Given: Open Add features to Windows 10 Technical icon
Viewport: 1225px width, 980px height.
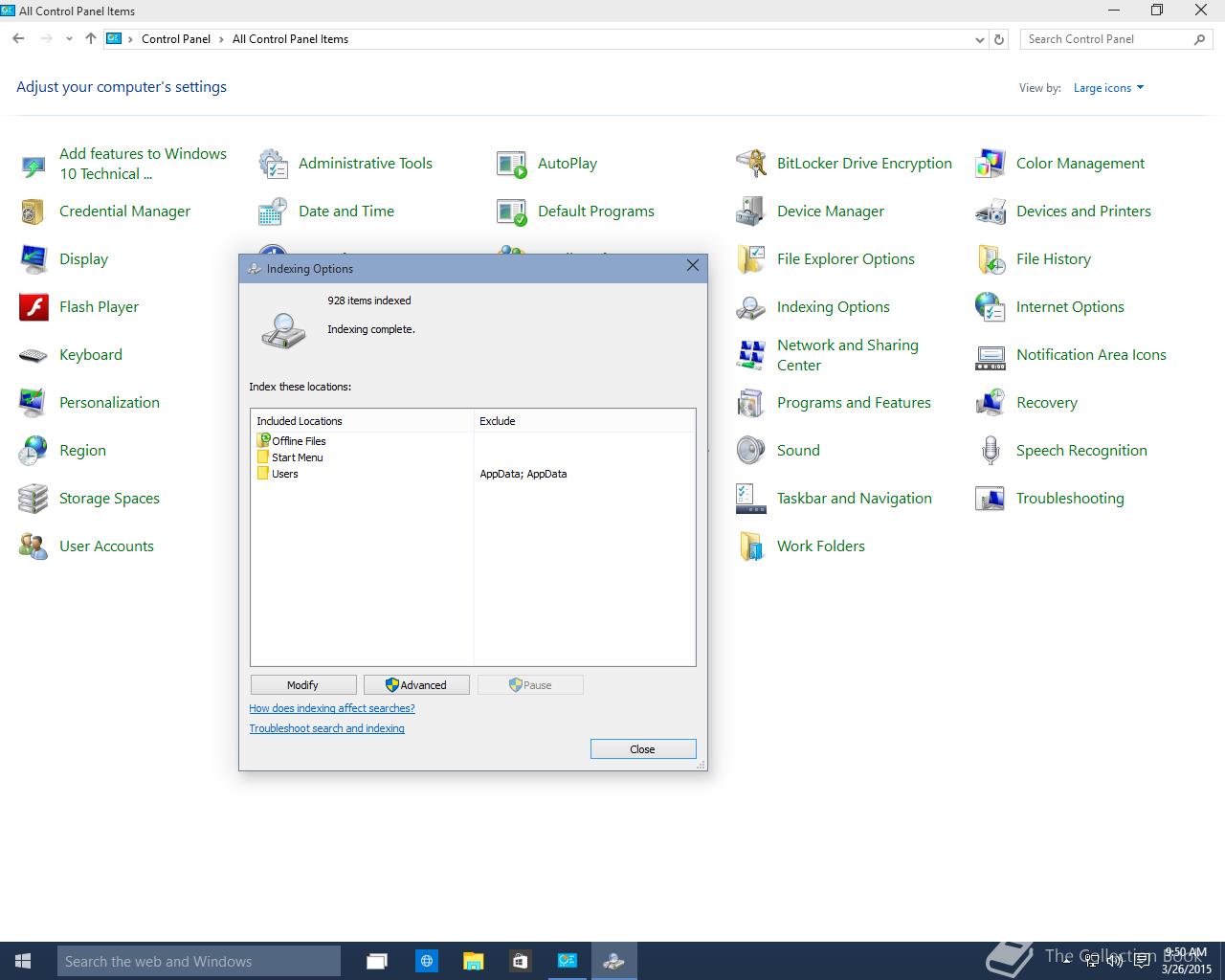Looking at the screenshot, I should click(33, 164).
